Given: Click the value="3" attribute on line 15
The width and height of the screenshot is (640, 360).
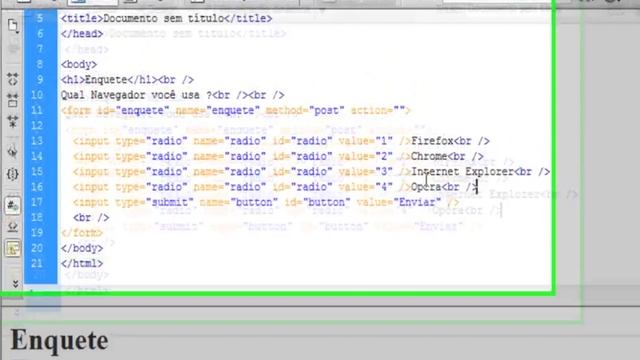Looking at the screenshot, I should click(x=366, y=171).
